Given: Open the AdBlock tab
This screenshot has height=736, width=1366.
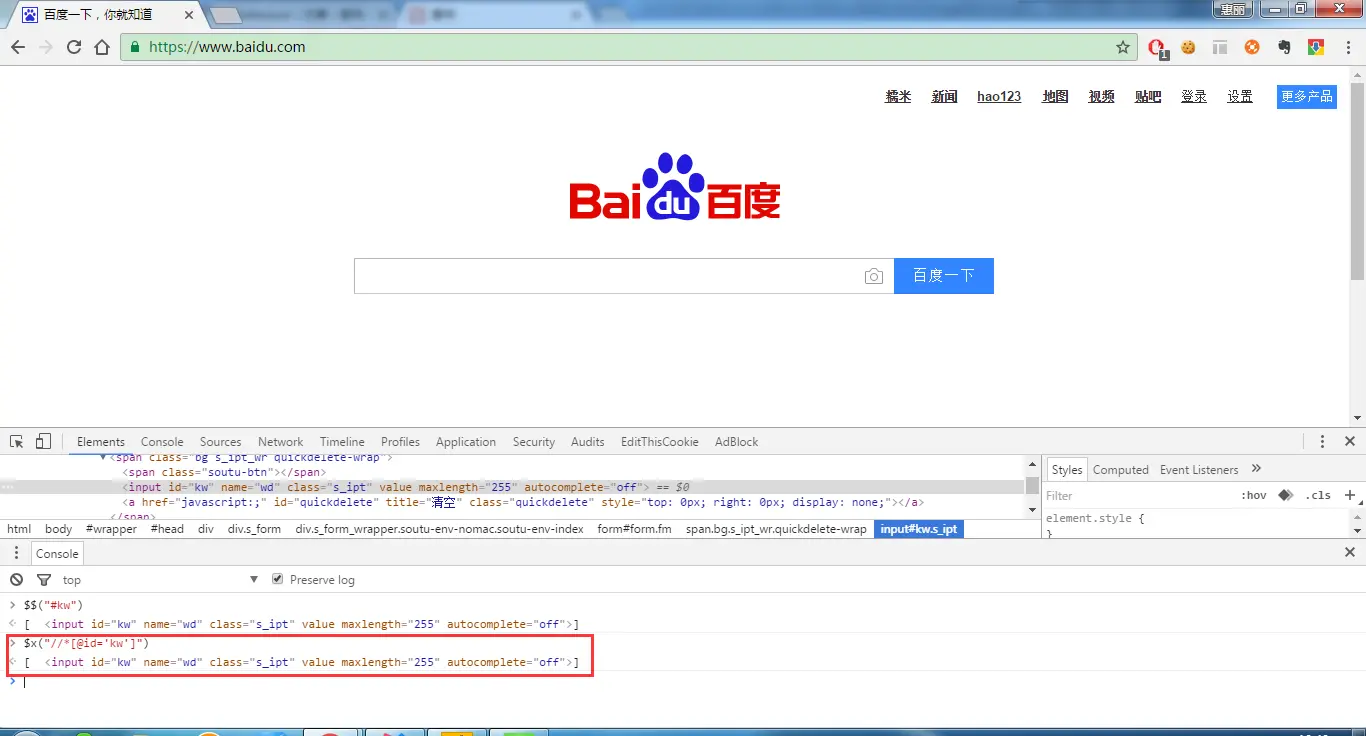Looking at the screenshot, I should [x=736, y=442].
